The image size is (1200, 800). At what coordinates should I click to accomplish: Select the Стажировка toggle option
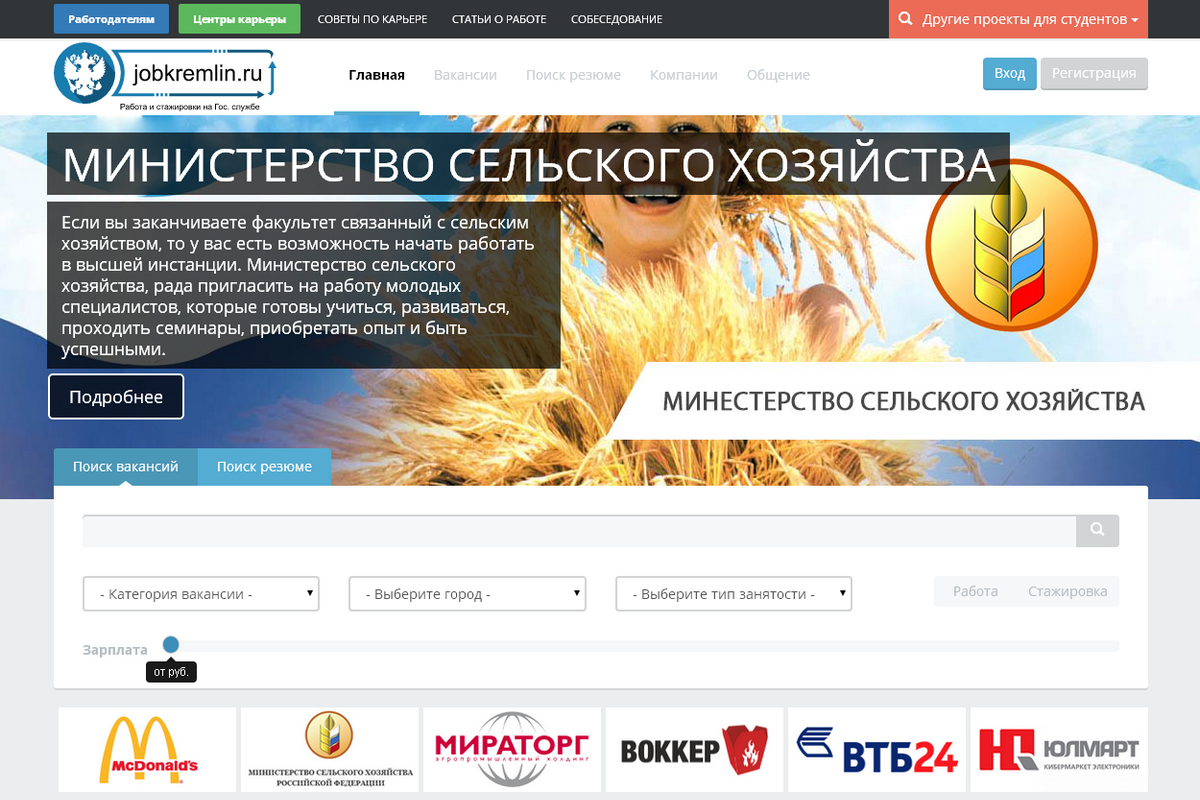pyautogui.click(x=1067, y=592)
